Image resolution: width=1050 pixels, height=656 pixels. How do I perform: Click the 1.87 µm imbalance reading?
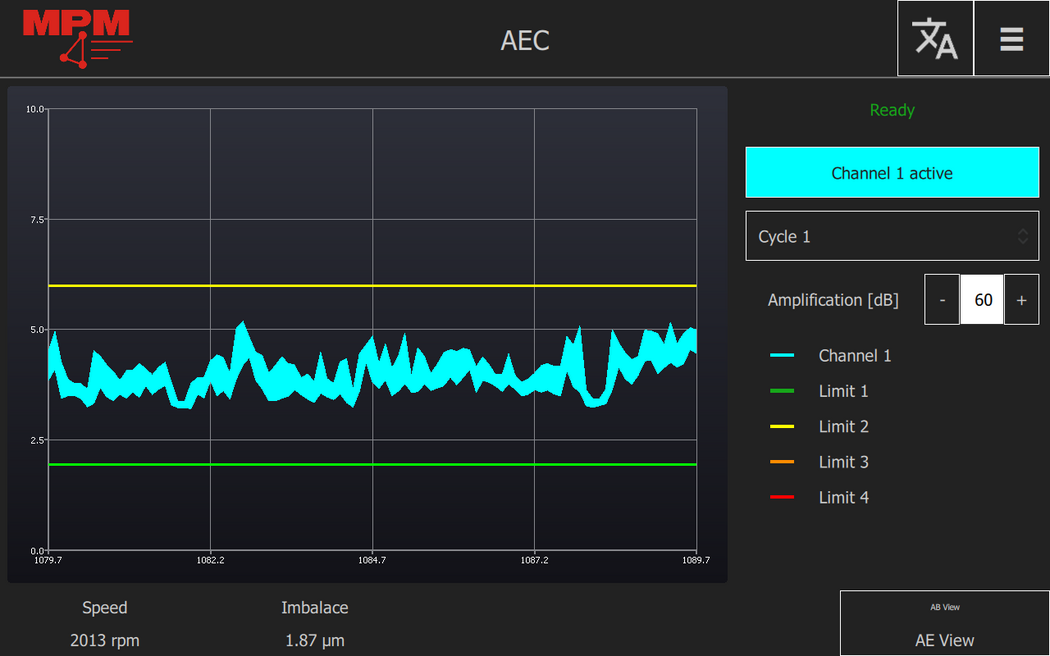315,640
